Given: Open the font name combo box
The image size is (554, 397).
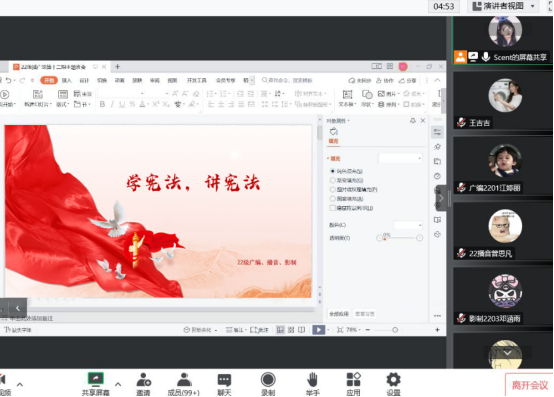Looking at the screenshot, I should 121,94.
